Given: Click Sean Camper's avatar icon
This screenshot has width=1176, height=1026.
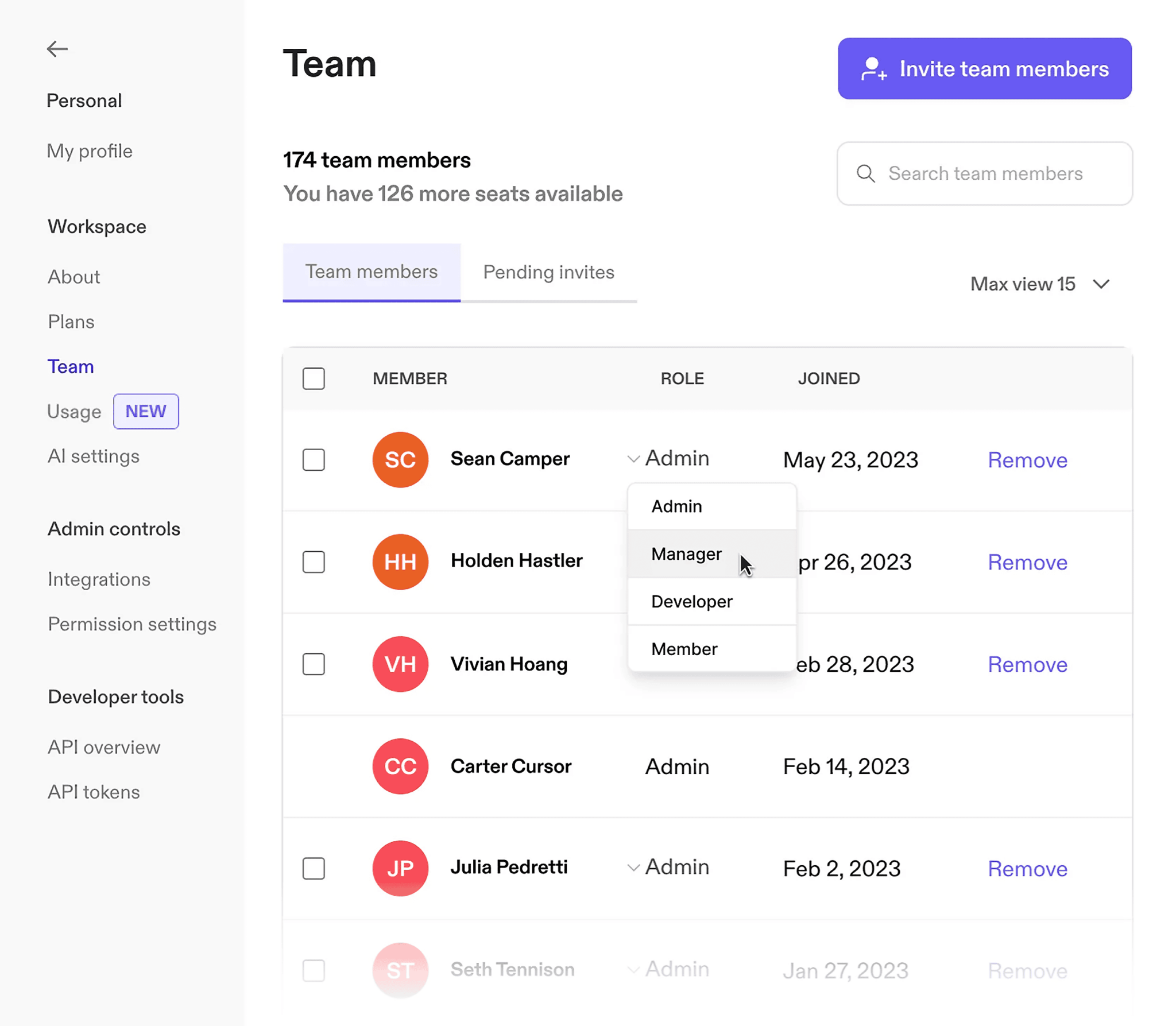Looking at the screenshot, I should click(400, 459).
